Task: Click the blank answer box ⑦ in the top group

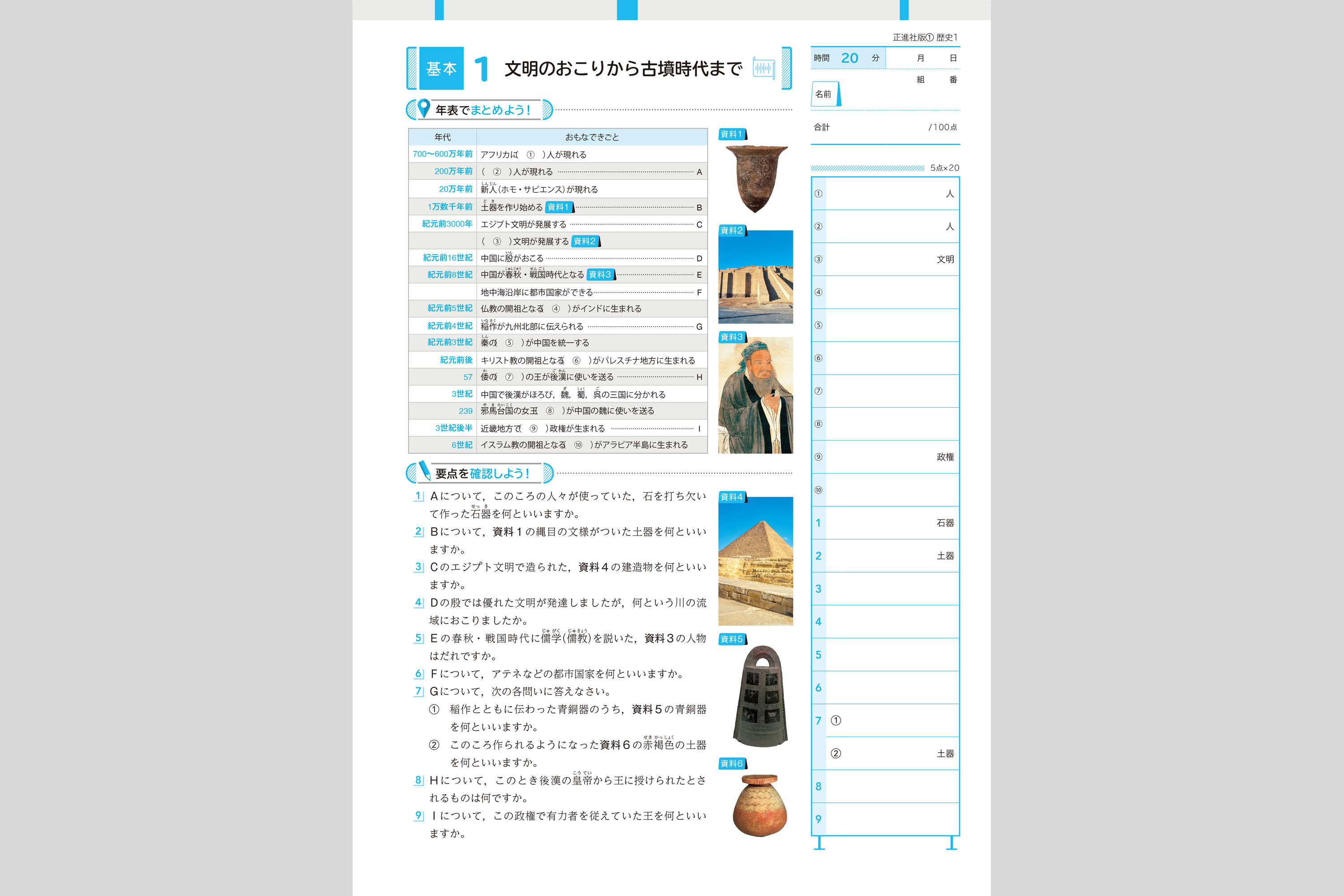Action: coord(892,392)
